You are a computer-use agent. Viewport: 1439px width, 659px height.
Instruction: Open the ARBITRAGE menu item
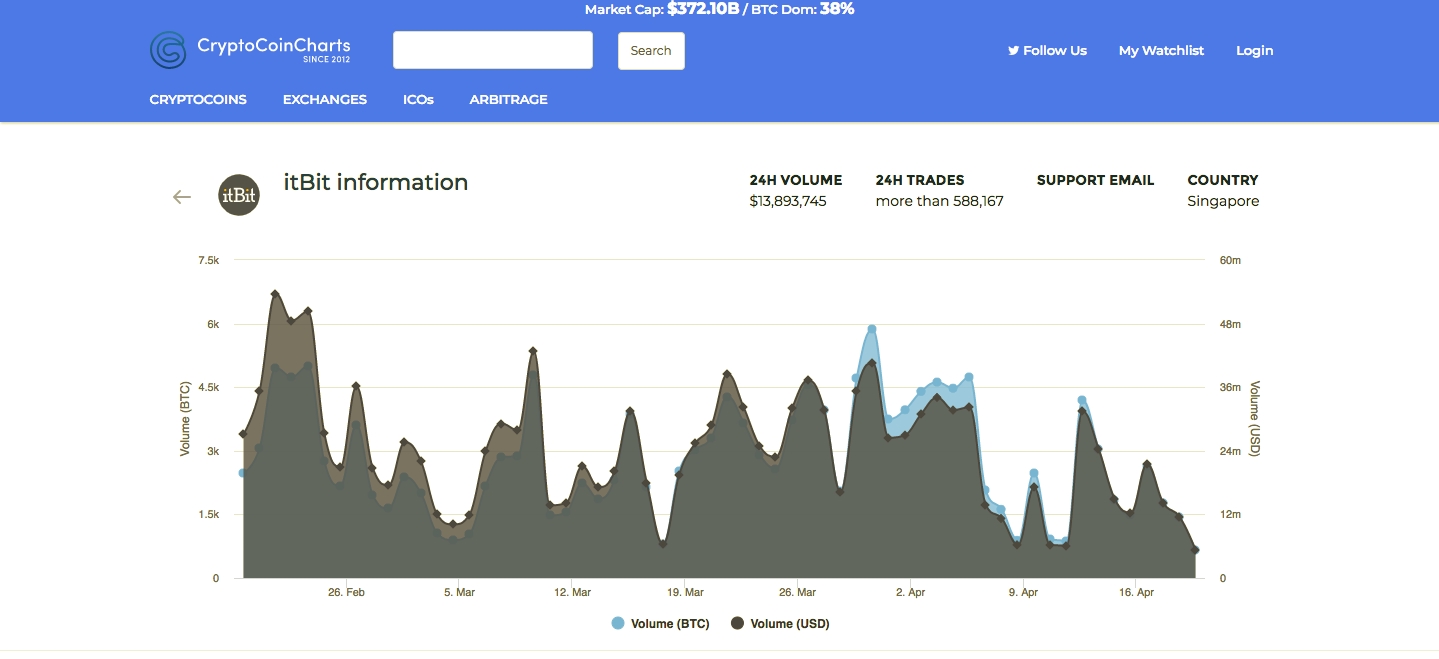point(508,100)
